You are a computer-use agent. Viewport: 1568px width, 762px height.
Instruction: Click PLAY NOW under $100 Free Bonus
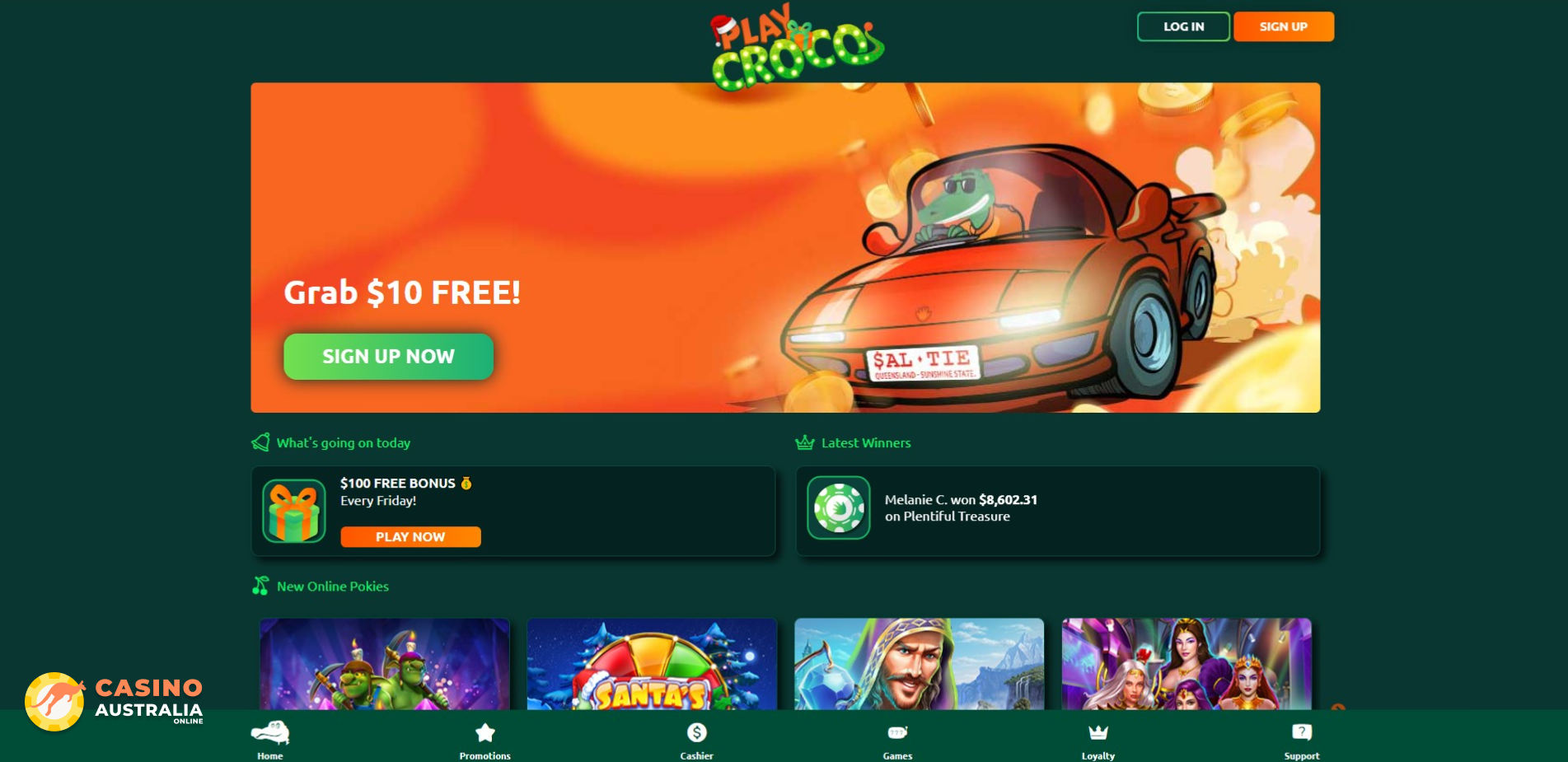coord(410,537)
